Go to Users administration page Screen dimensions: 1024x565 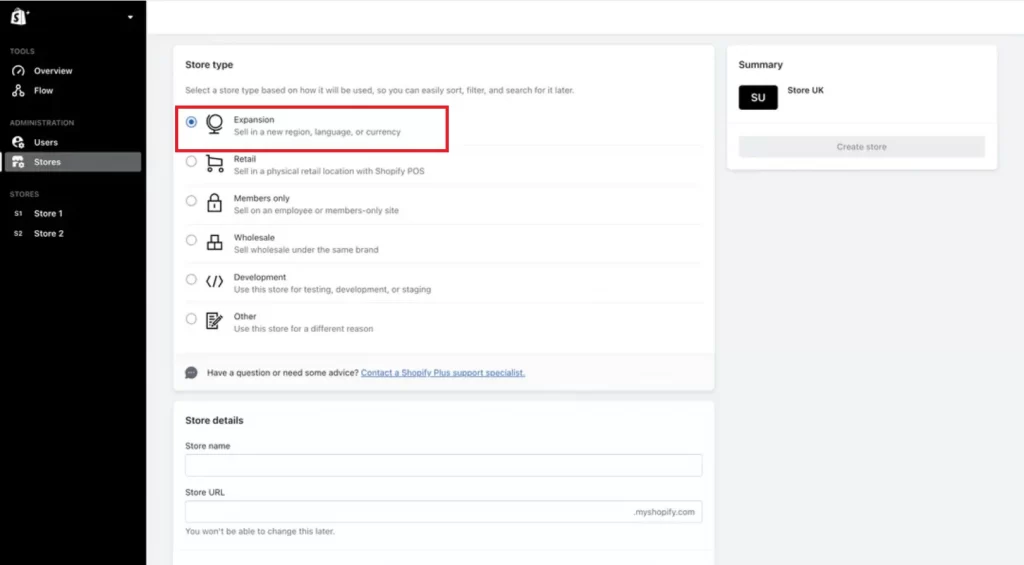(46, 142)
